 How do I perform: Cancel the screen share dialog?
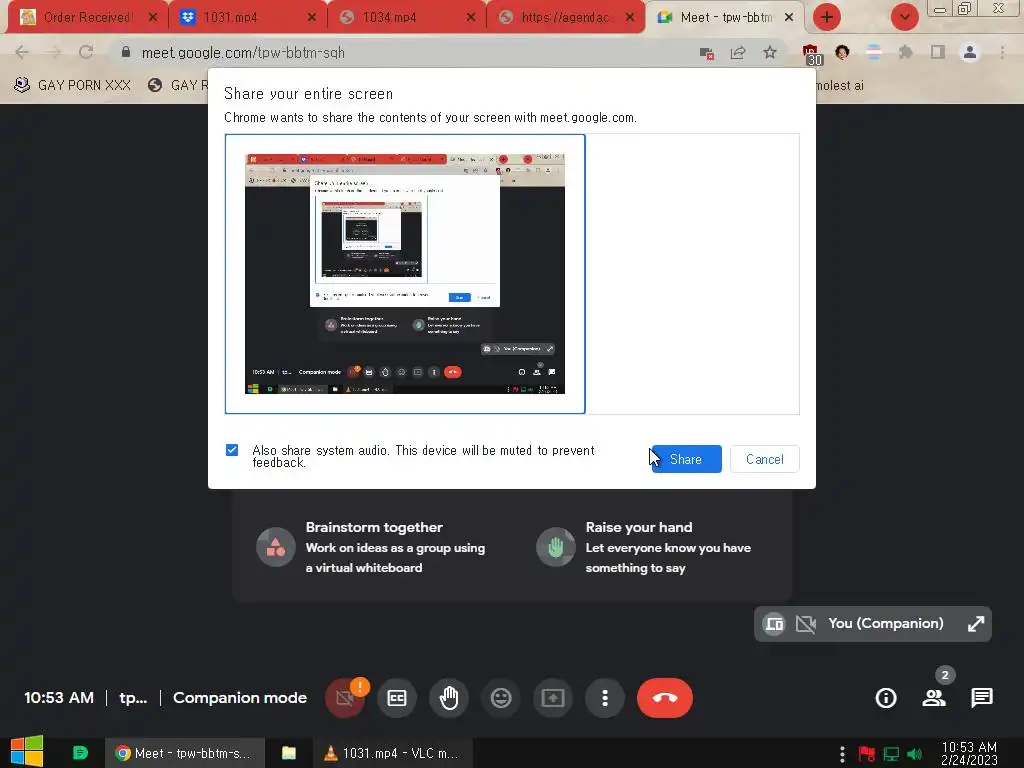(764, 459)
